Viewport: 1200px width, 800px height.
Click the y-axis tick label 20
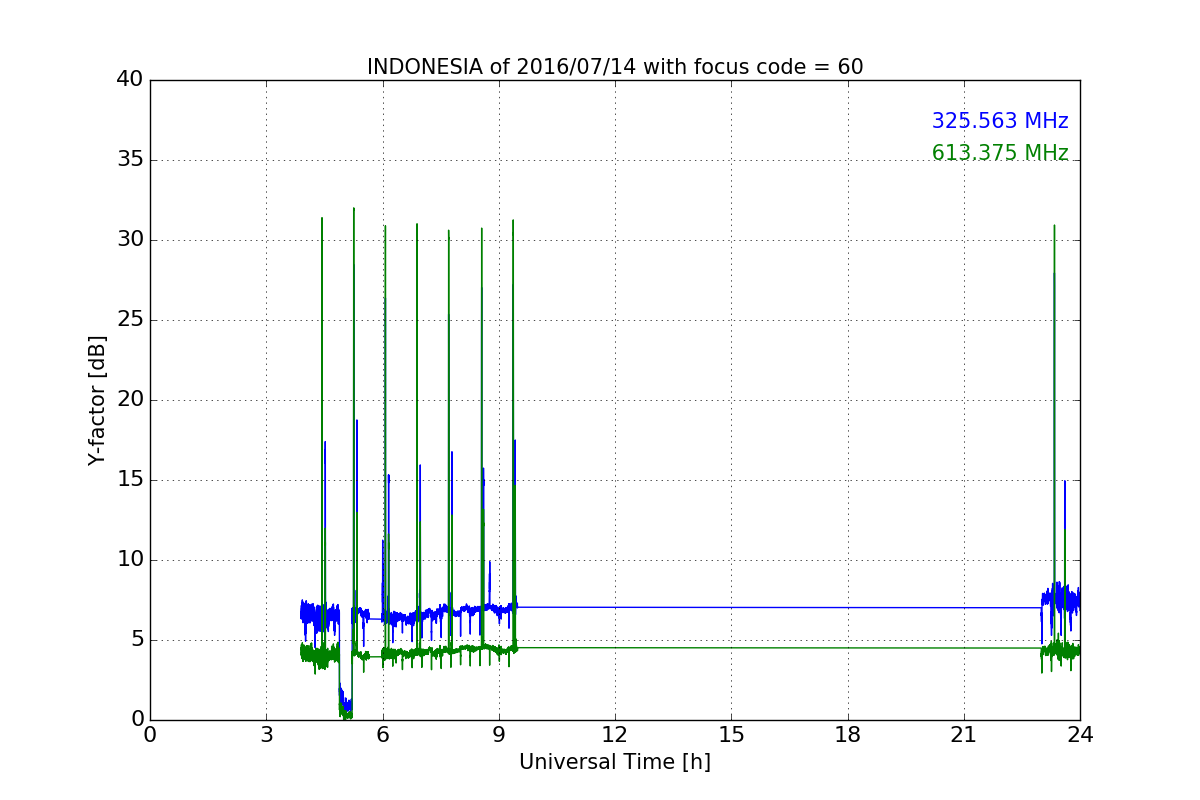(130, 400)
